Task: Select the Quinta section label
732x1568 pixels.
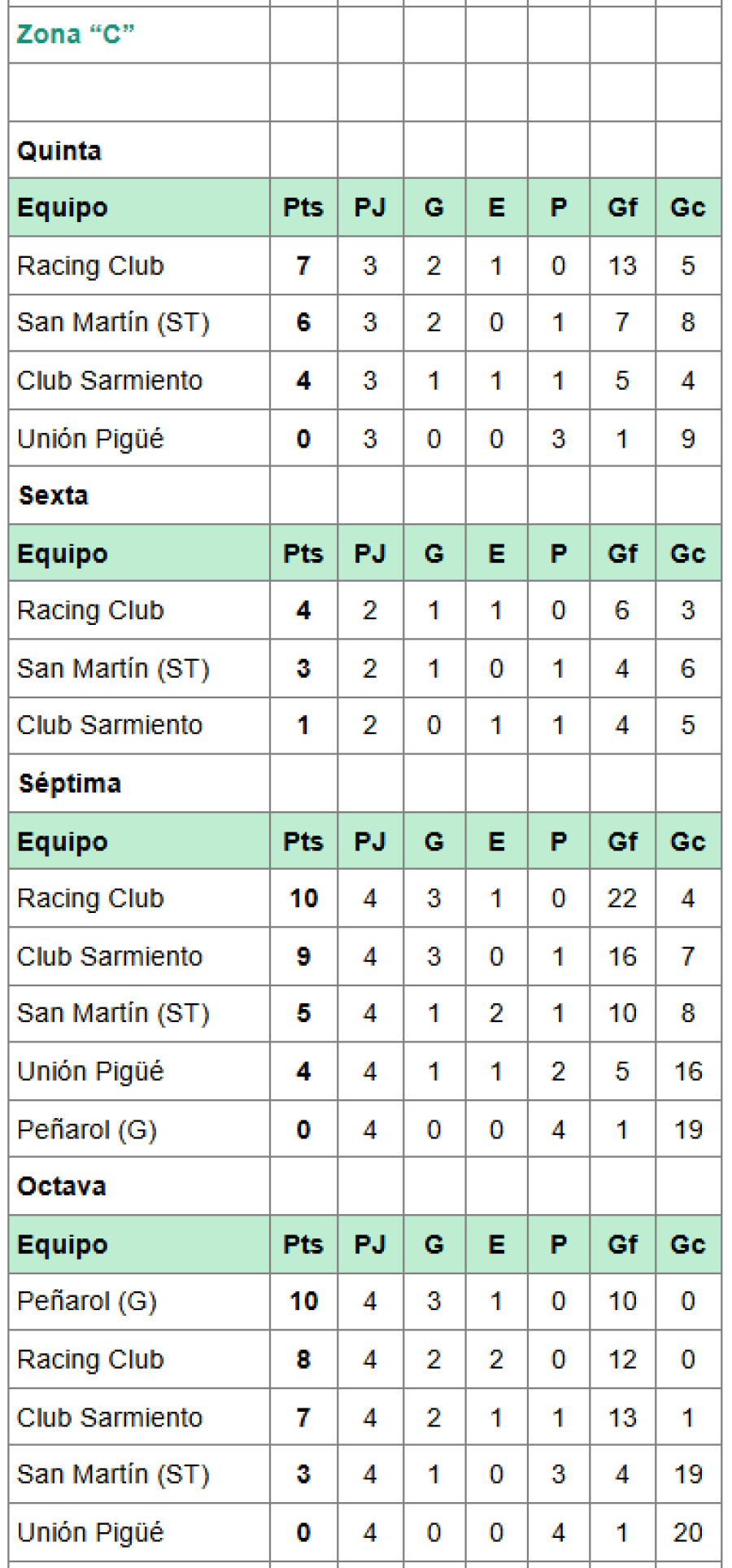Action: tap(59, 151)
